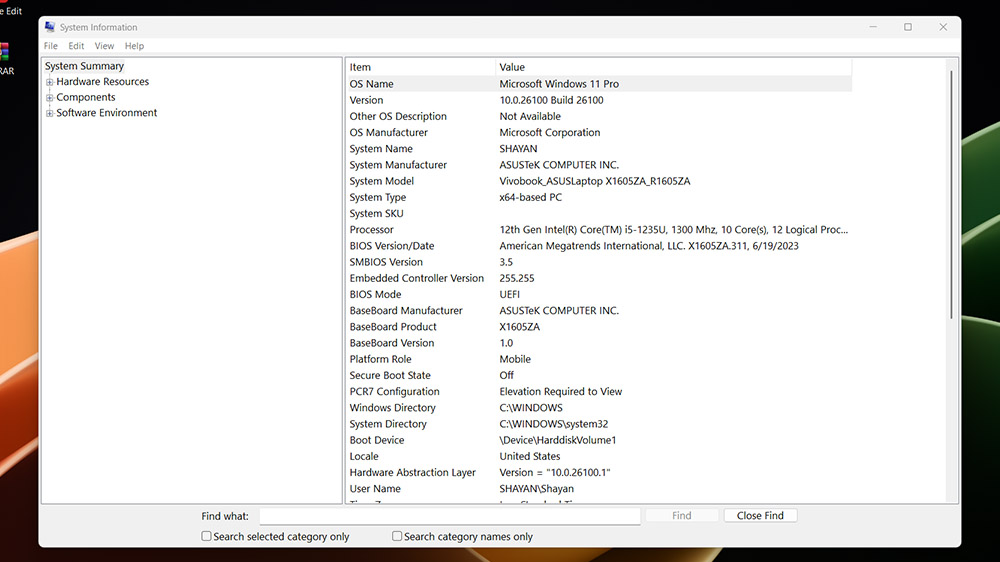Select the System Name row
This screenshot has height=562, width=1000.
point(599,149)
